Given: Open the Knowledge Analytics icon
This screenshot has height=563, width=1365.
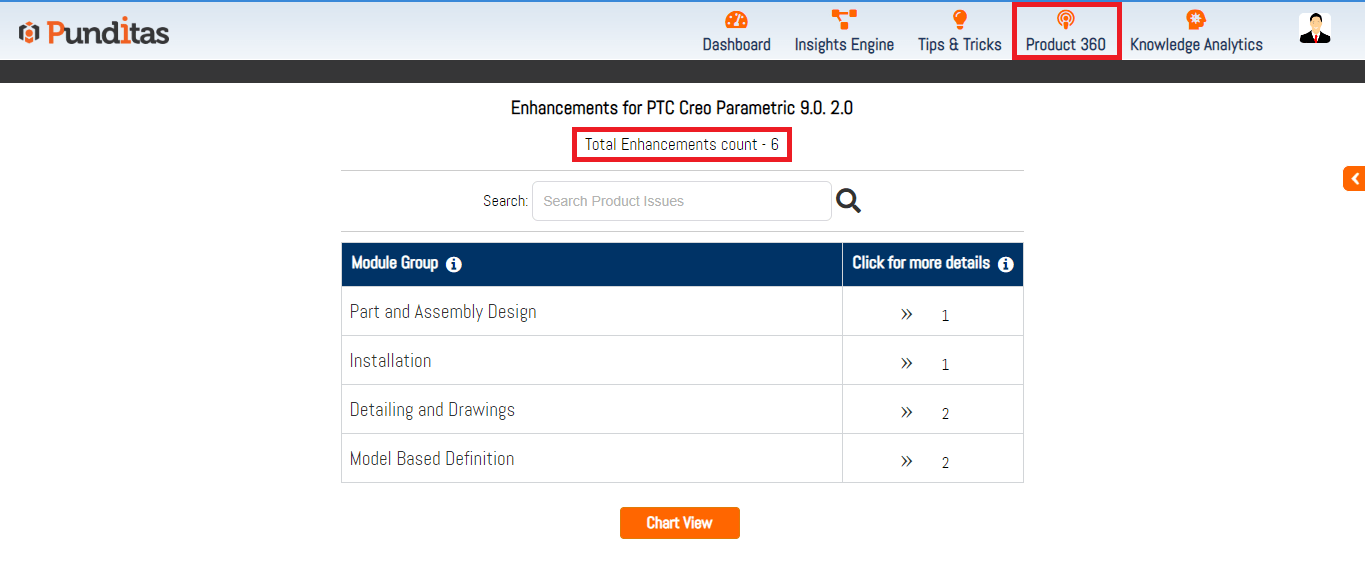Looking at the screenshot, I should tap(1195, 20).
